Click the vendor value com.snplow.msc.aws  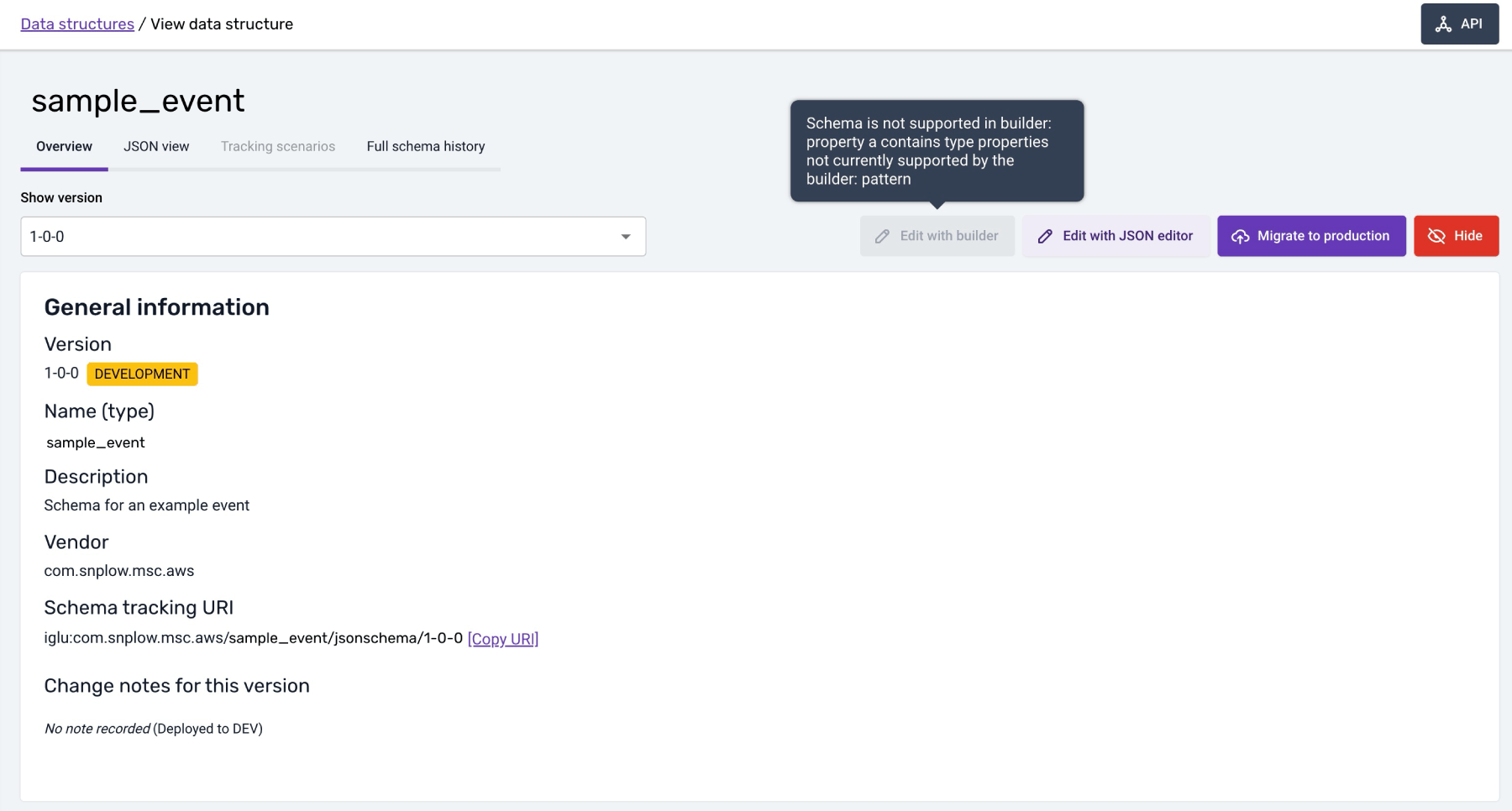click(119, 571)
